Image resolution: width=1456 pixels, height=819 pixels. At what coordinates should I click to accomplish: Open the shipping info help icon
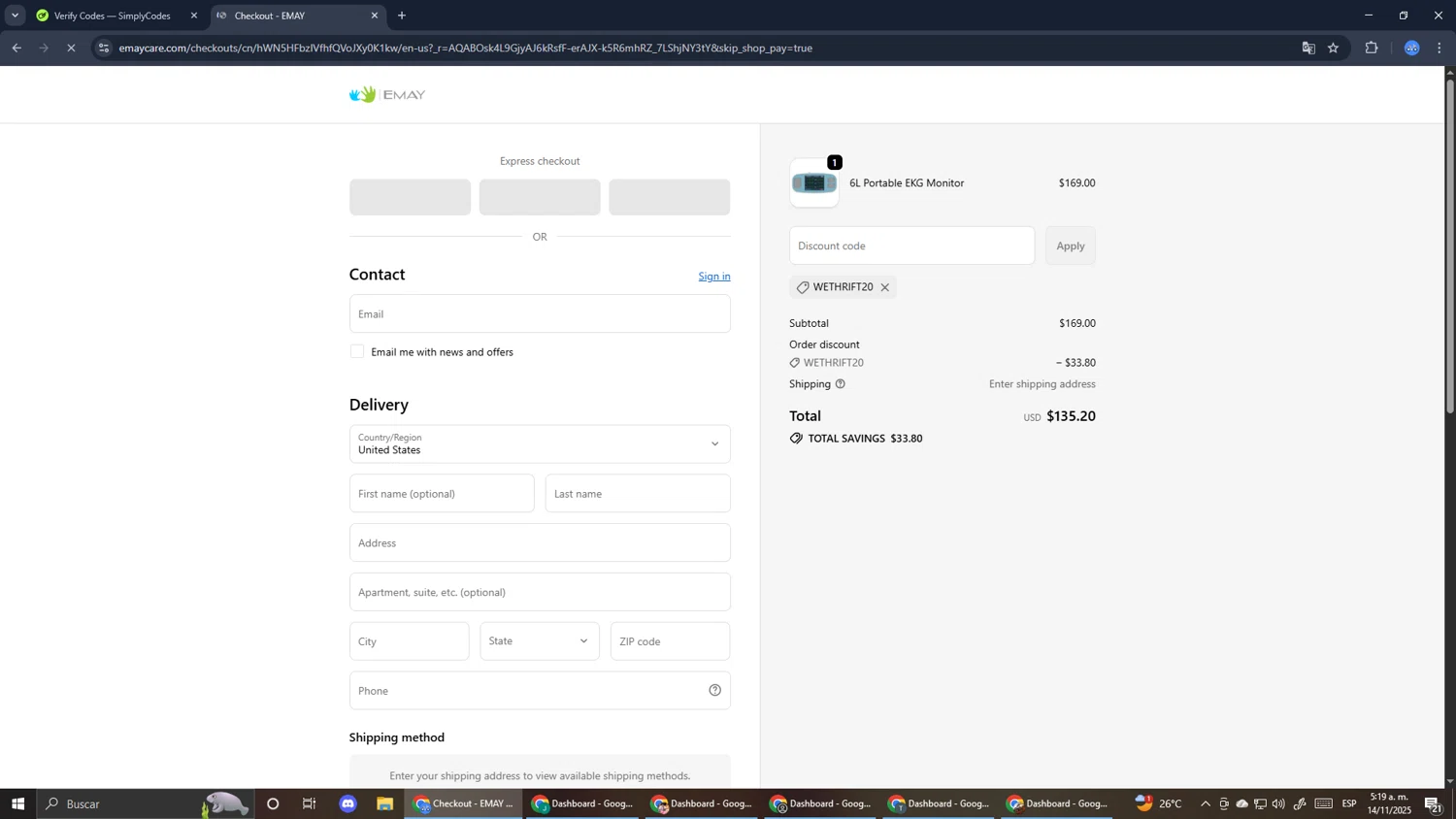841,384
